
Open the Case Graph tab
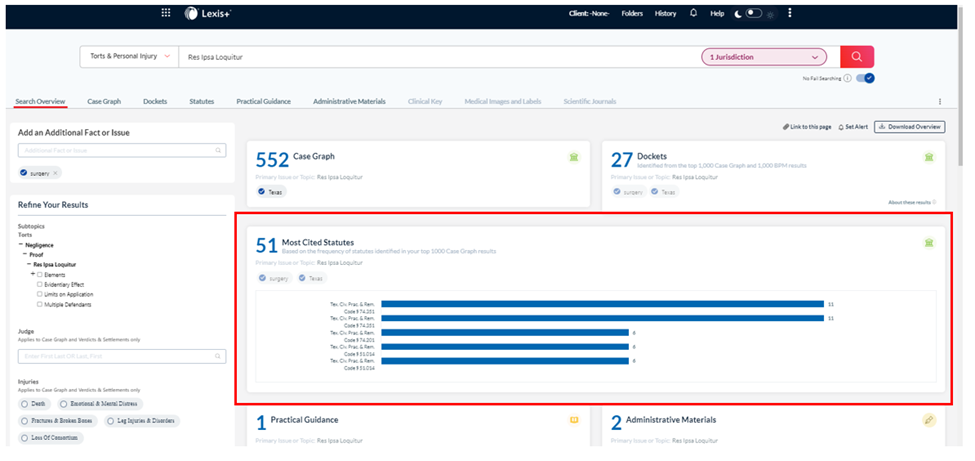(104, 101)
